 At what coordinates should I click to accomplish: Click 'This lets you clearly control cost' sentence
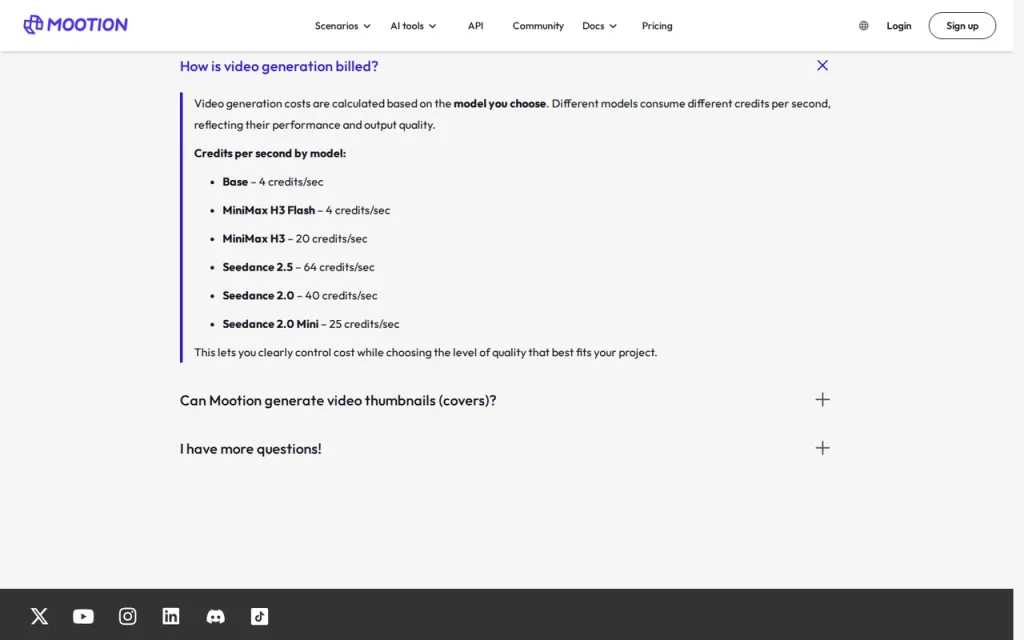coord(425,353)
